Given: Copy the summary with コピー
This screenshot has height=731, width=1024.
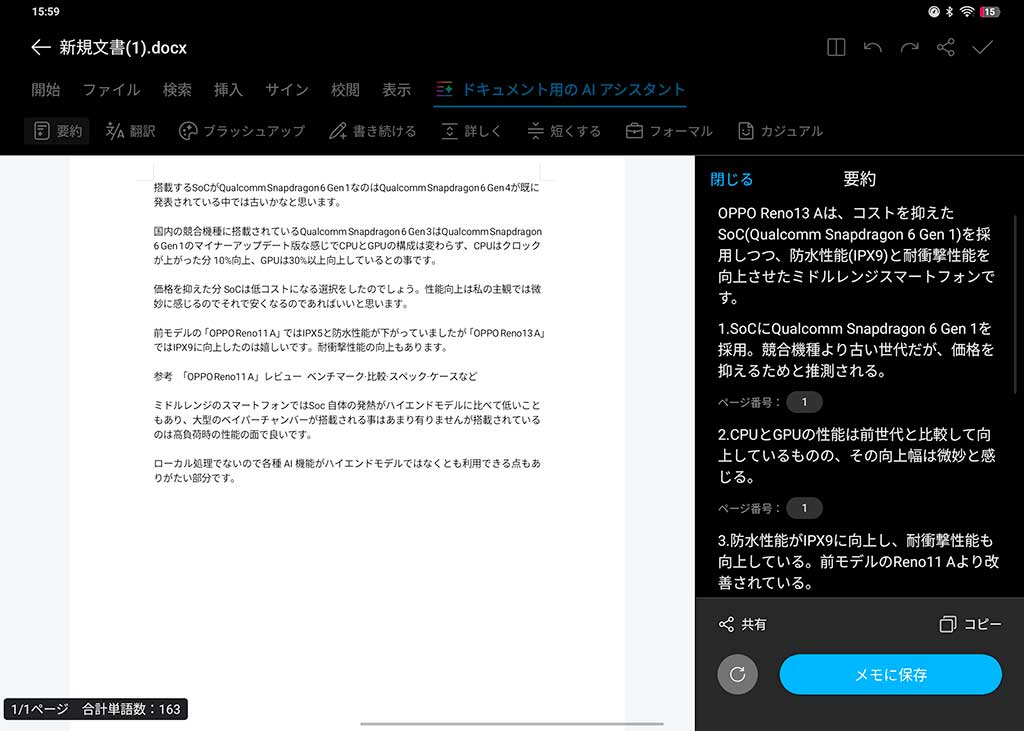Looking at the screenshot, I should (x=970, y=624).
